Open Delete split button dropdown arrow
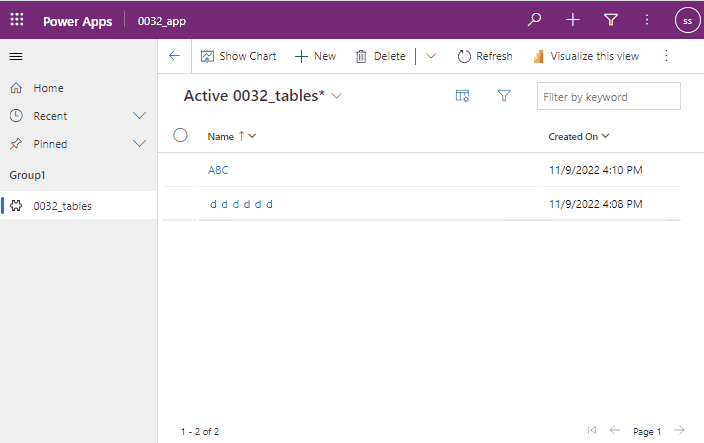 tap(431, 56)
